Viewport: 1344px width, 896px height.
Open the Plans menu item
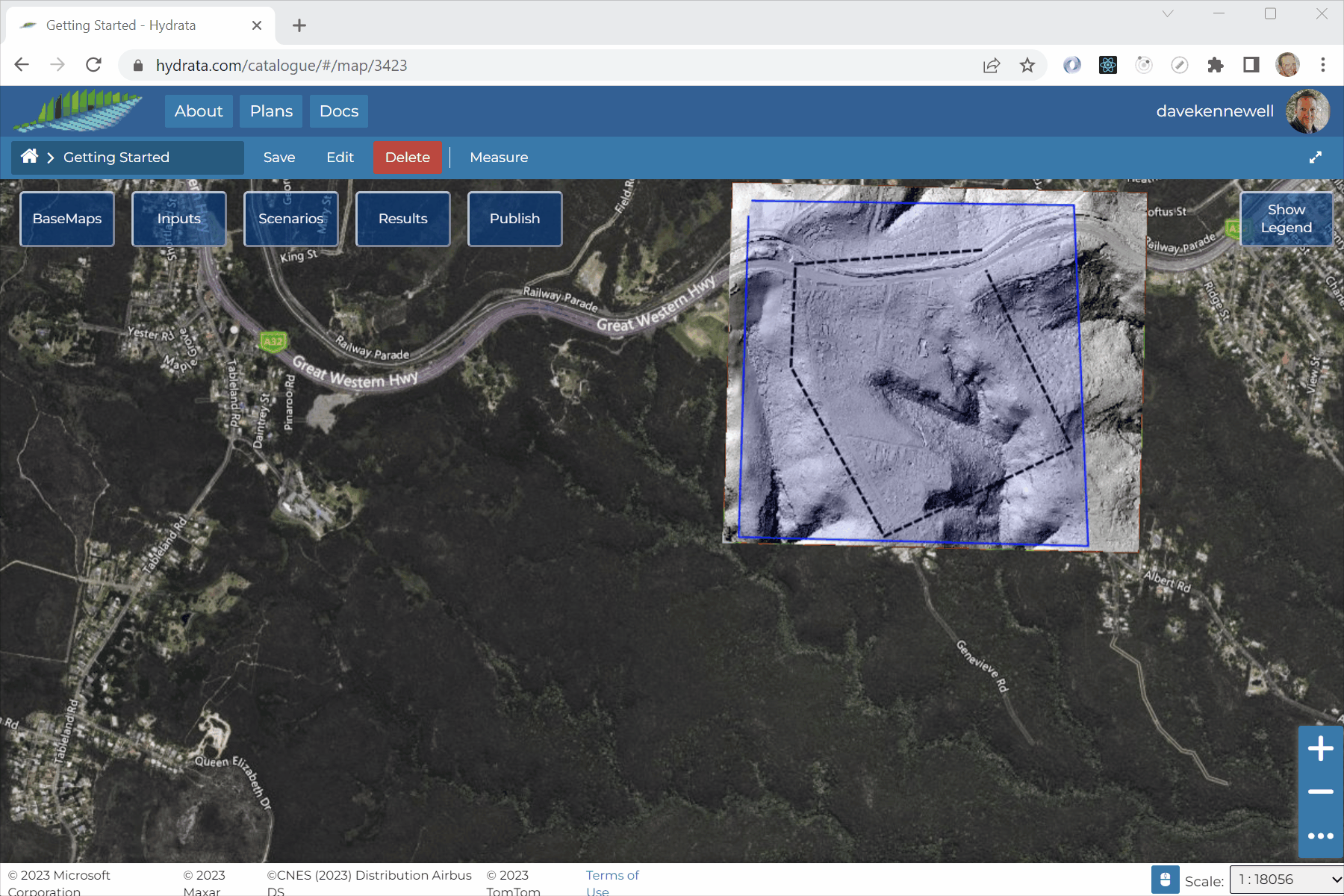tap(271, 111)
